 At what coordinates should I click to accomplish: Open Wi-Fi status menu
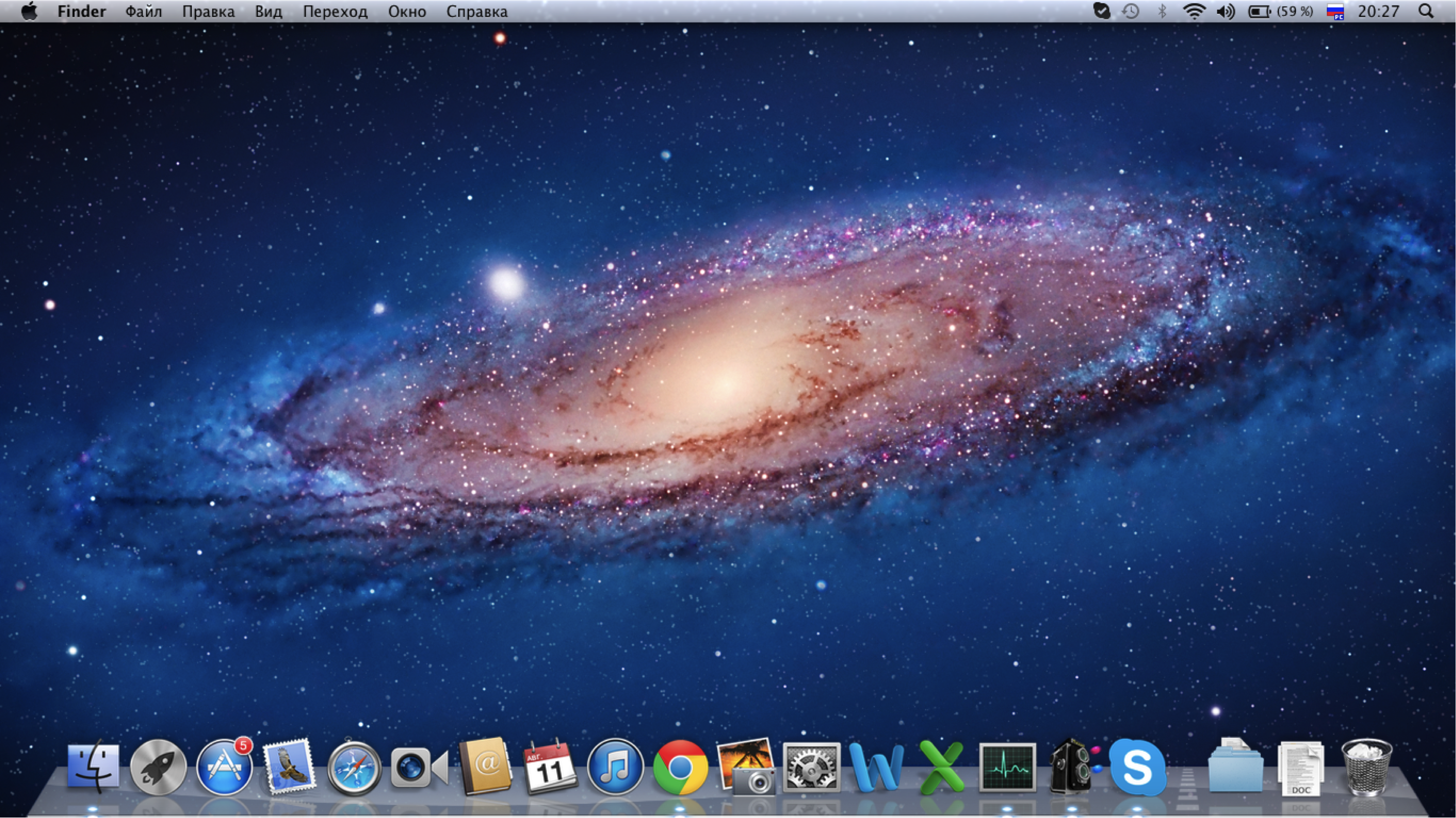pyautogui.click(x=1193, y=11)
